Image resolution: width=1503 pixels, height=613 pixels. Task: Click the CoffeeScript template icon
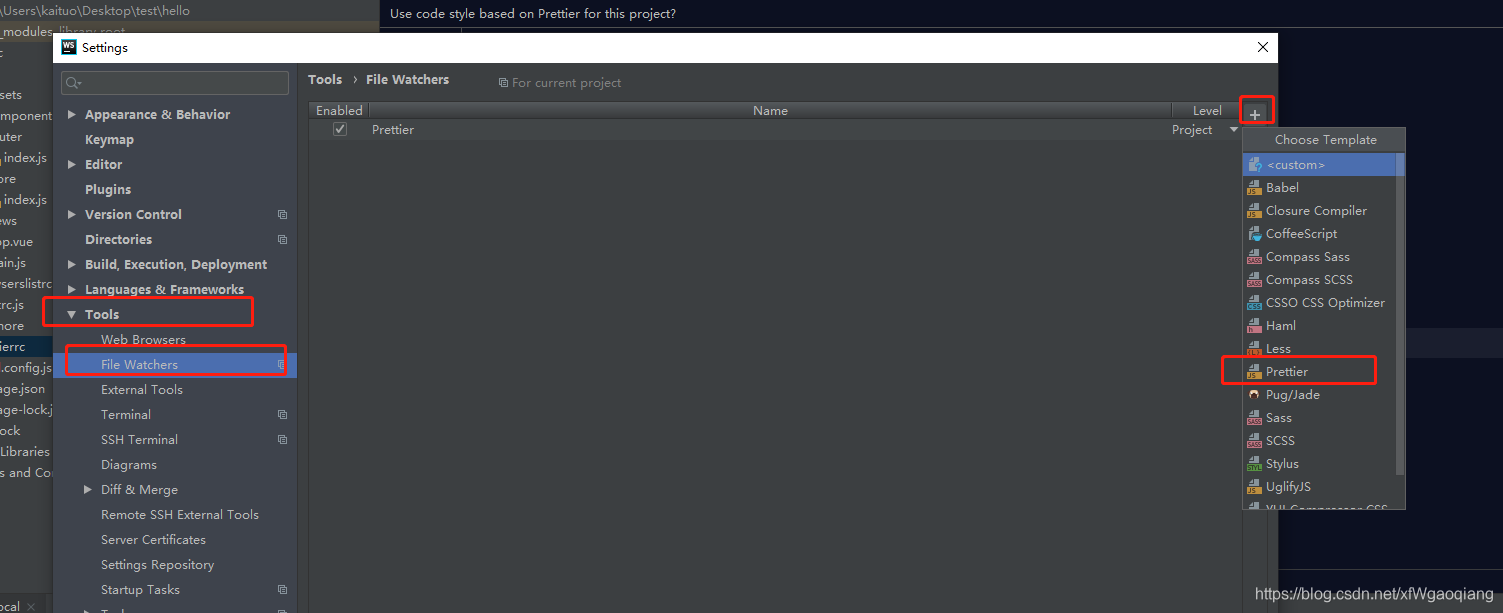click(1254, 233)
